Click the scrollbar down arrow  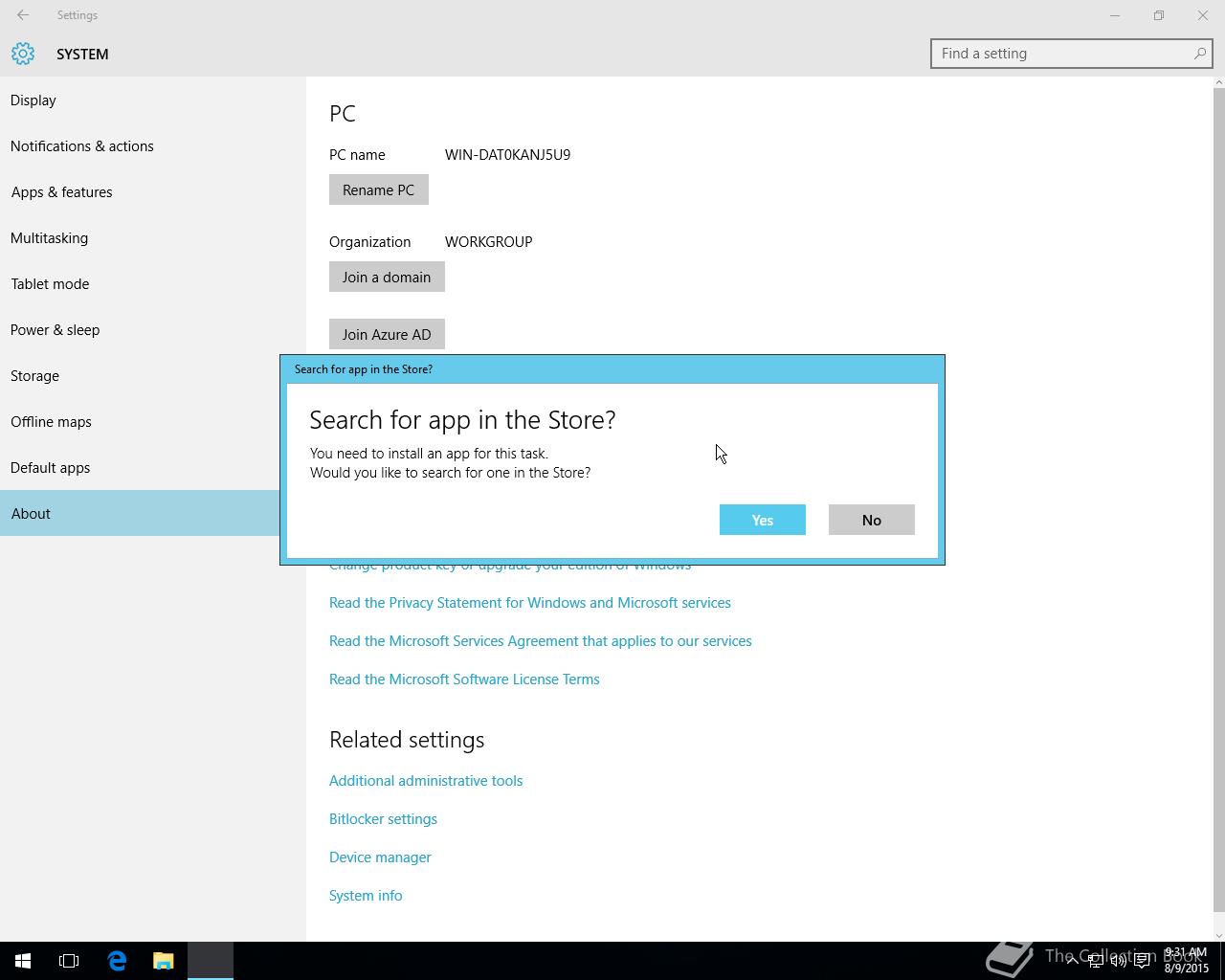click(1218, 935)
